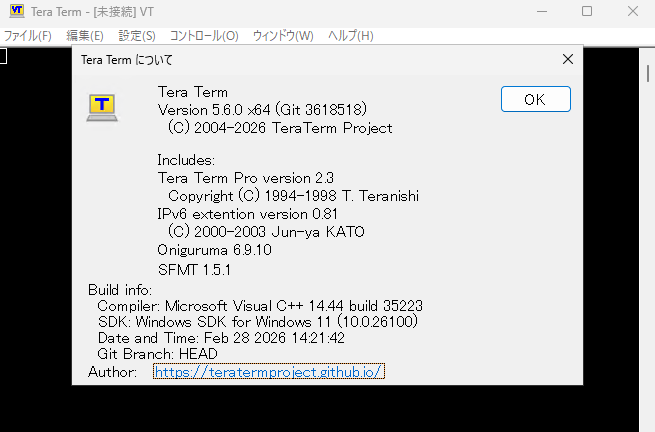Viewport: 655px width, 432px height.
Task: Click the Version 5.6.0 x64 text line
Action: (266, 110)
